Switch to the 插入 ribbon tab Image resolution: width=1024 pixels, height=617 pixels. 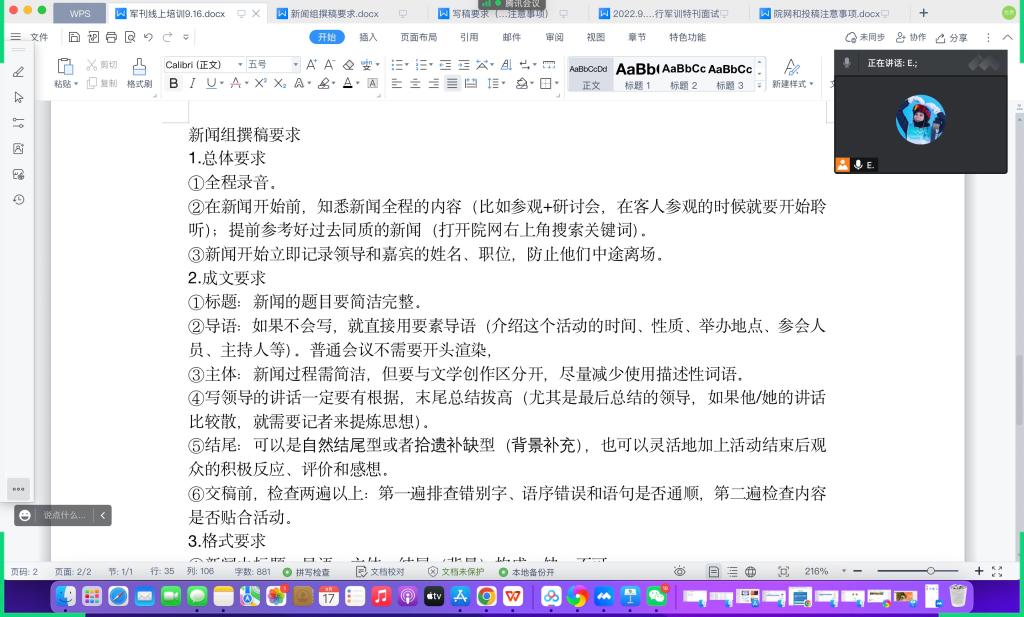[368, 37]
